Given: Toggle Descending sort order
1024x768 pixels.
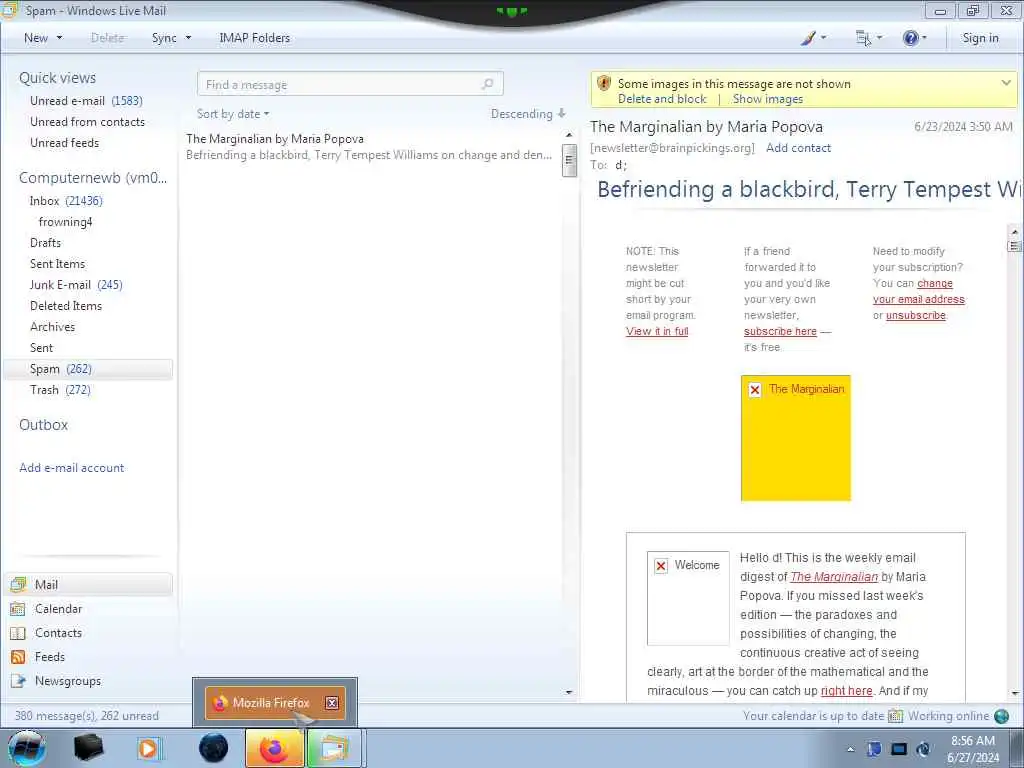Looking at the screenshot, I should tap(528, 114).
